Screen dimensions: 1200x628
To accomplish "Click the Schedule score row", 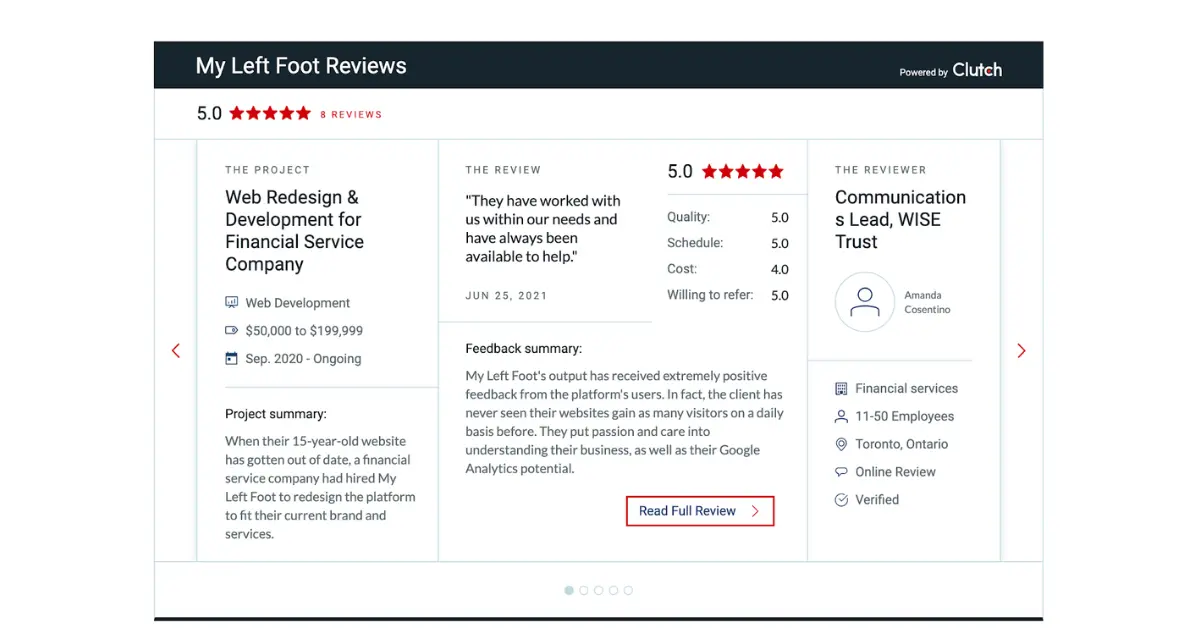I will 728,243.
